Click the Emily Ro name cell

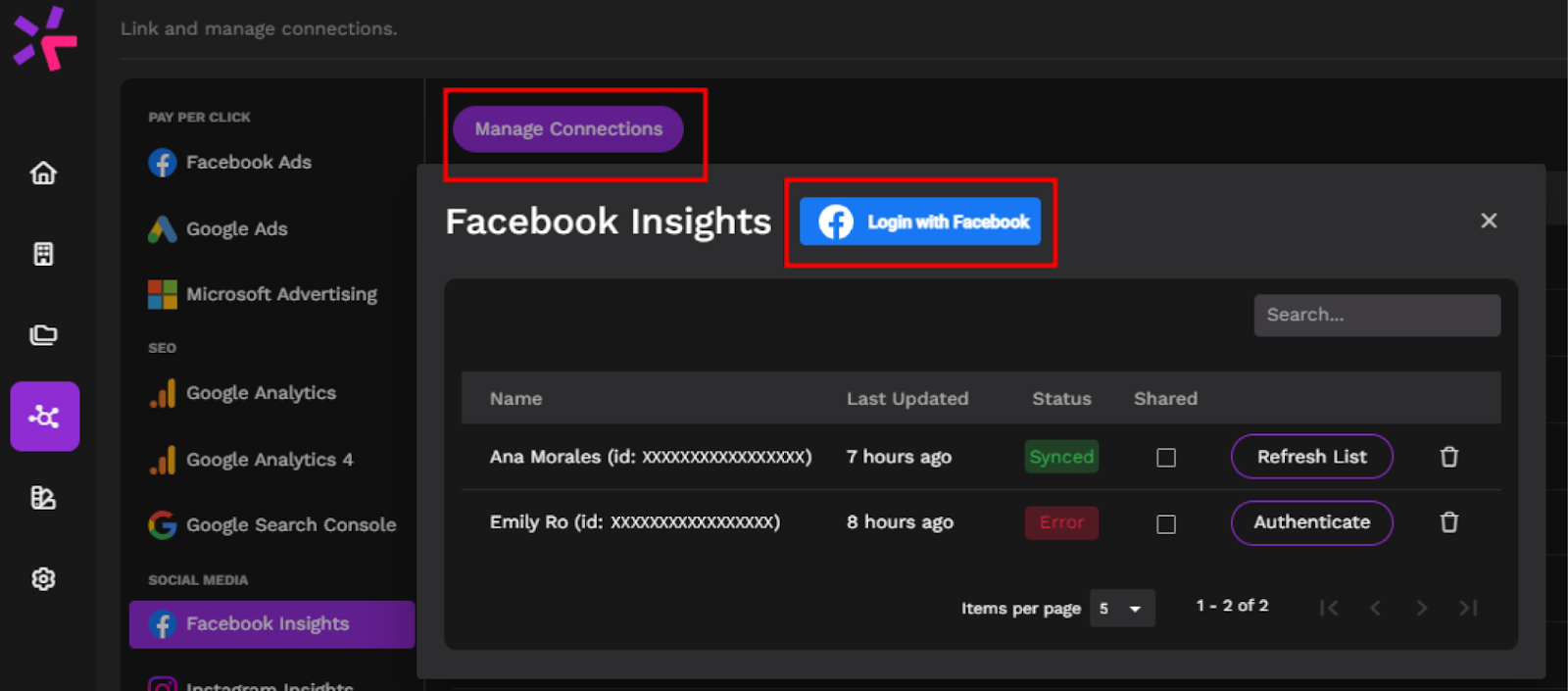[x=635, y=522]
